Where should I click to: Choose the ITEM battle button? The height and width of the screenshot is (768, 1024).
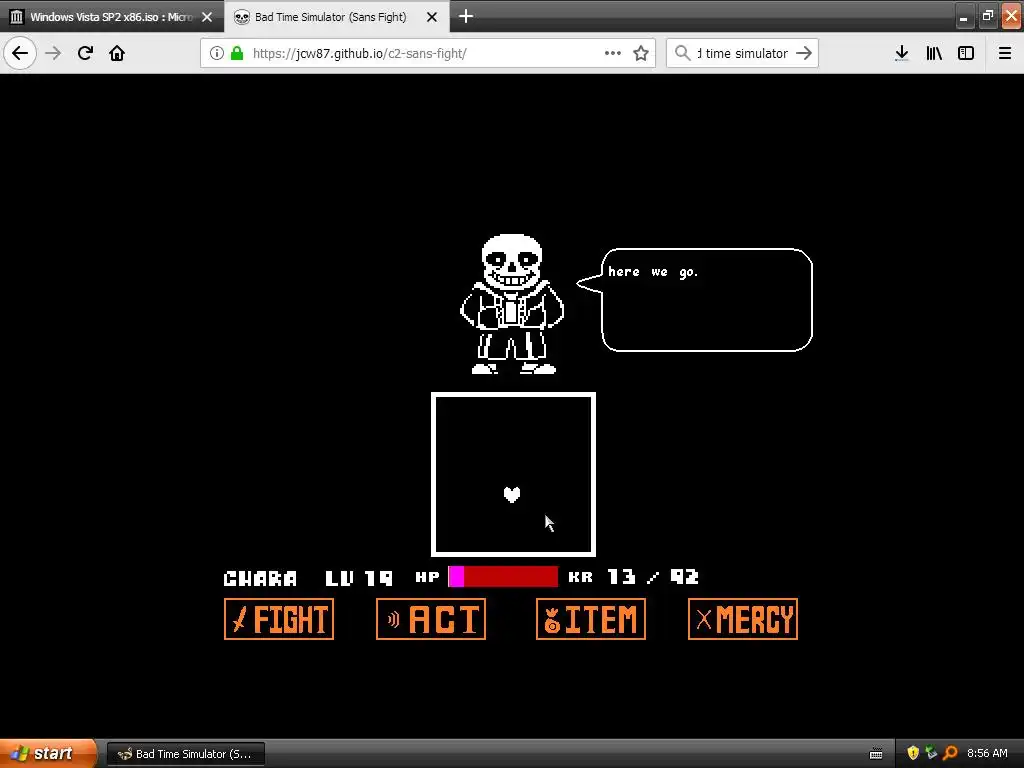(590, 619)
